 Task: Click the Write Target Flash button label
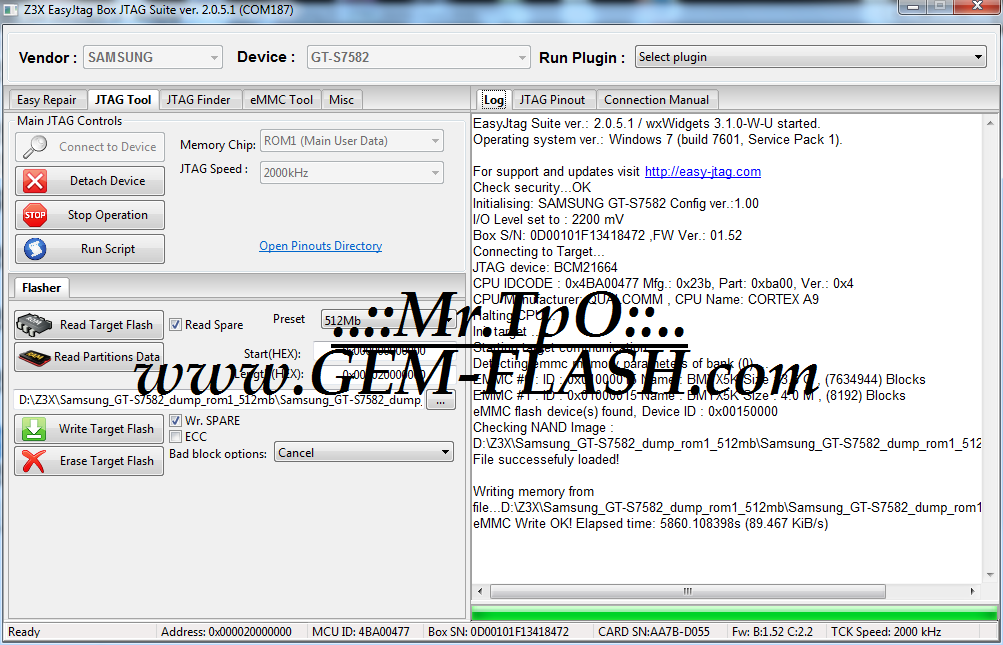[106, 429]
